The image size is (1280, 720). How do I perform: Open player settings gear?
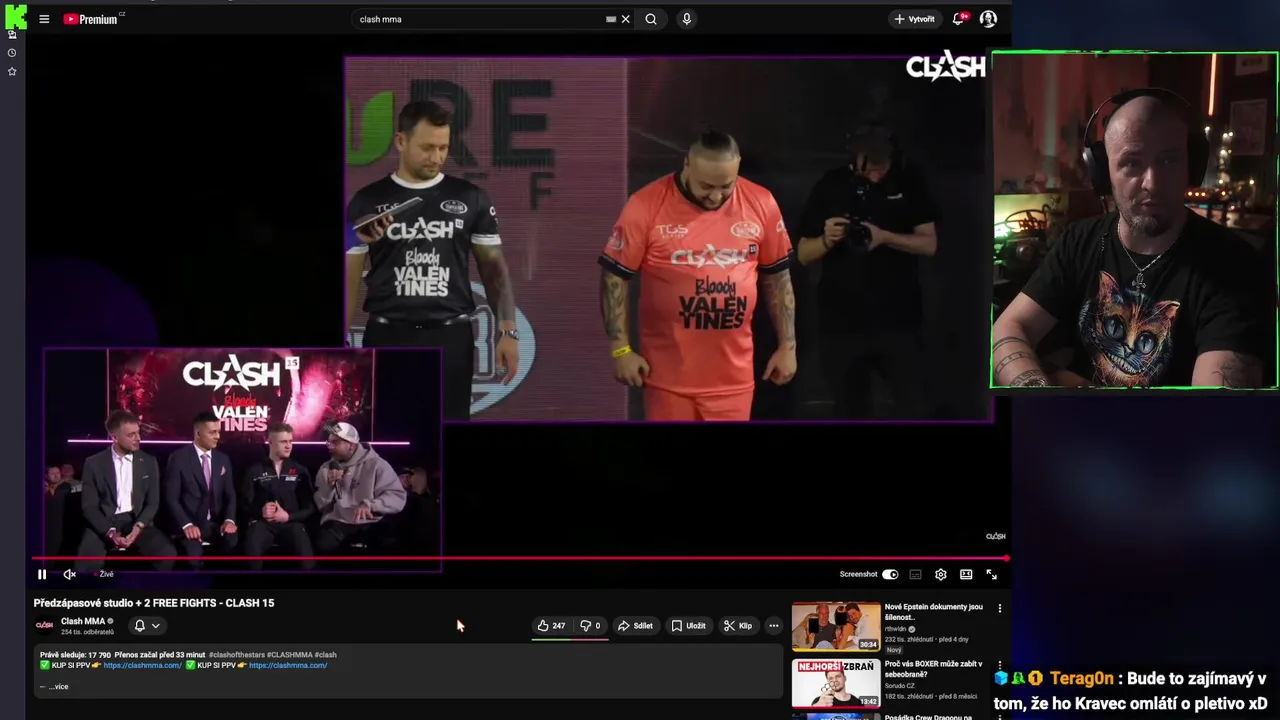coord(941,575)
